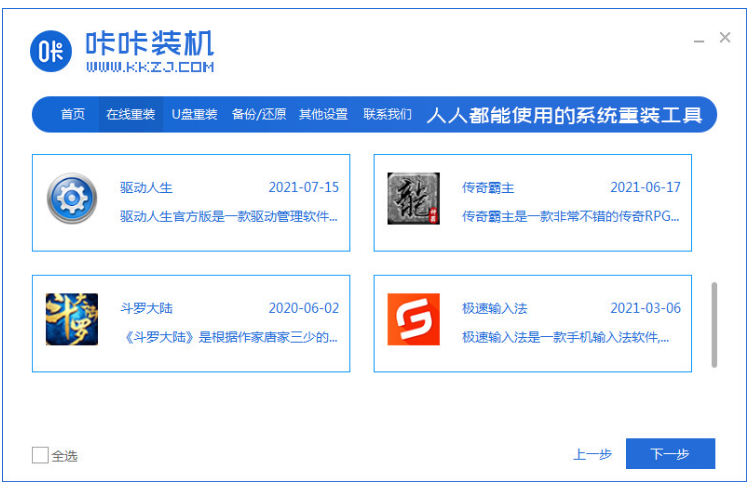Open the U盘重装 tab

coord(194,114)
